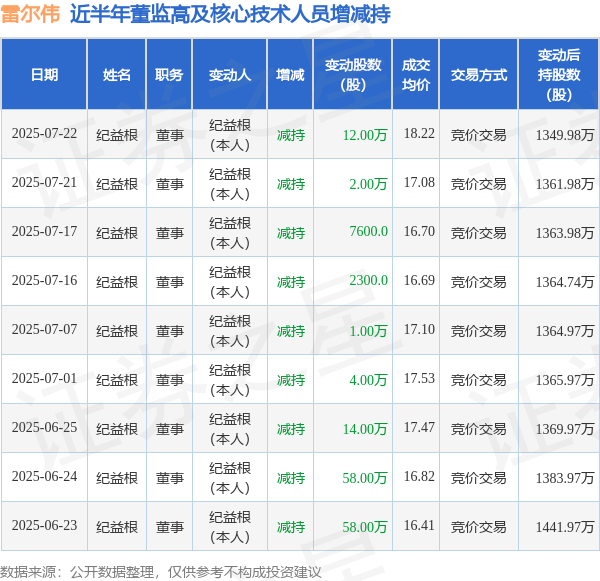Click the 日期 column header

point(44,75)
